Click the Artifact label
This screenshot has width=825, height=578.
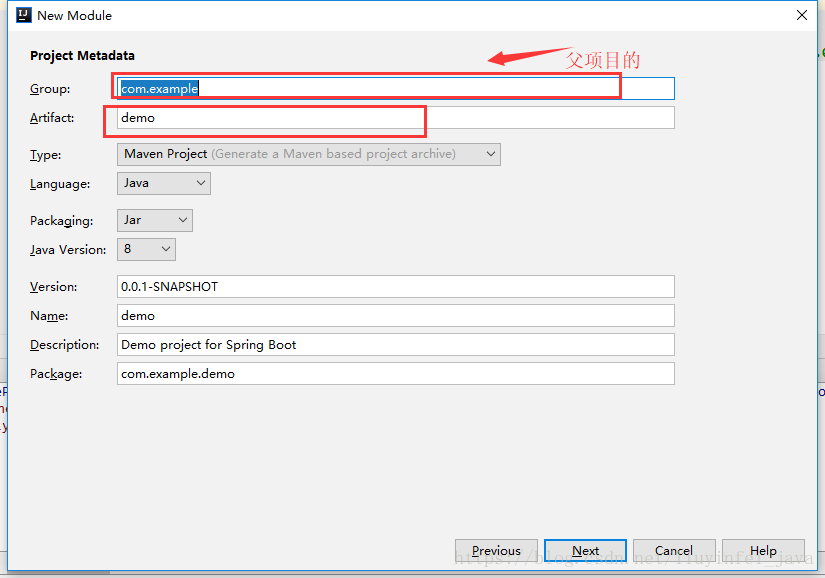click(x=52, y=118)
